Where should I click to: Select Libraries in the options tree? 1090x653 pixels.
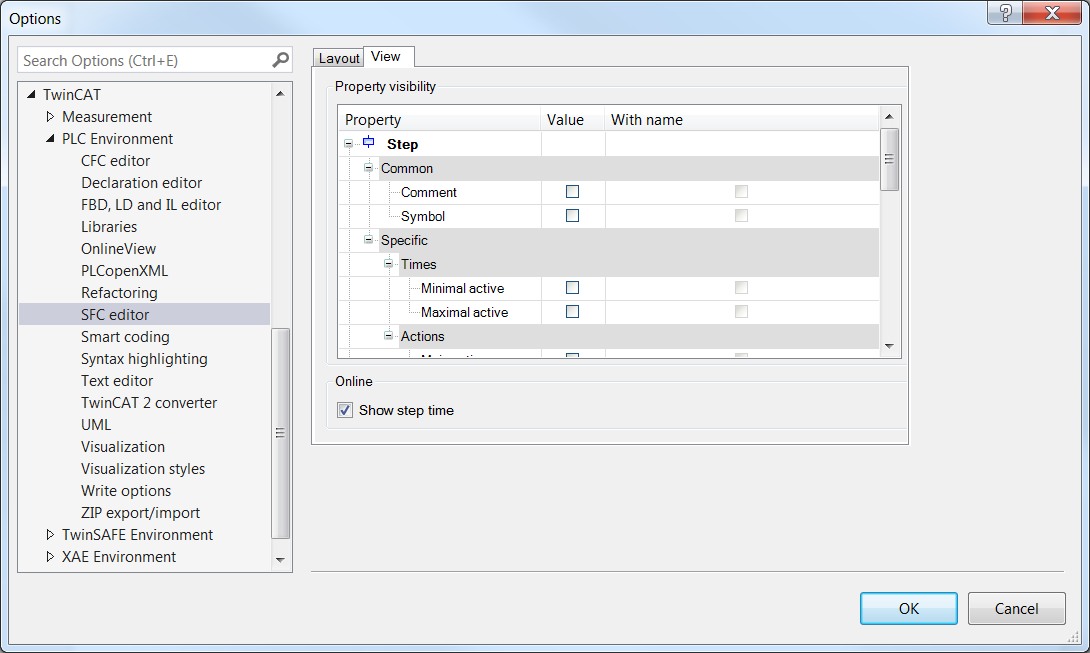click(x=108, y=227)
